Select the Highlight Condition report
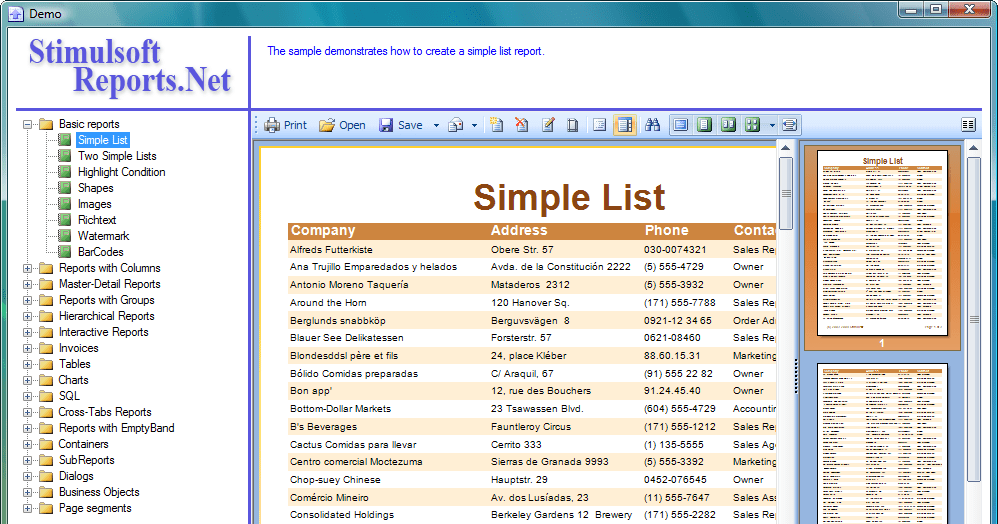Viewport: 998px width, 524px height. click(x=121, y=172)
